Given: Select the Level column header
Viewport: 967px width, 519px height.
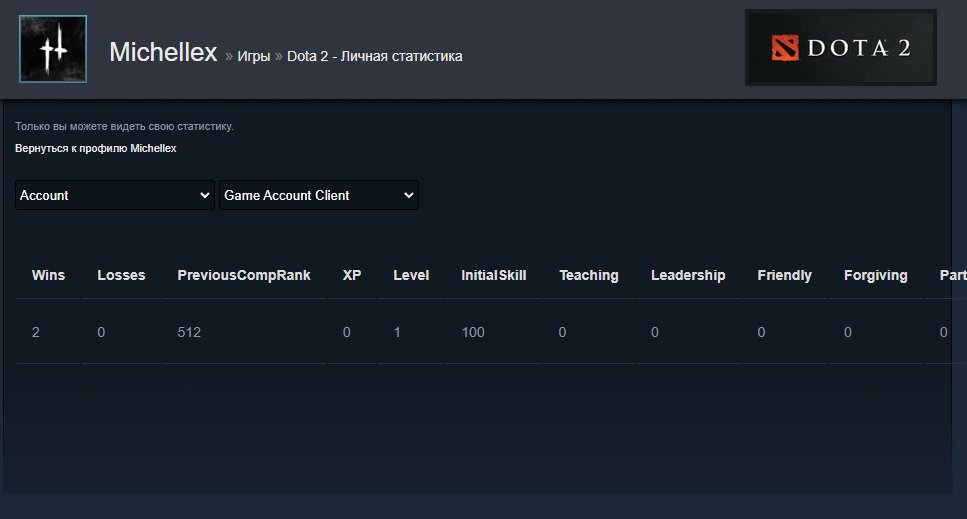Looking at the screenshot, I should pos(411,275).
